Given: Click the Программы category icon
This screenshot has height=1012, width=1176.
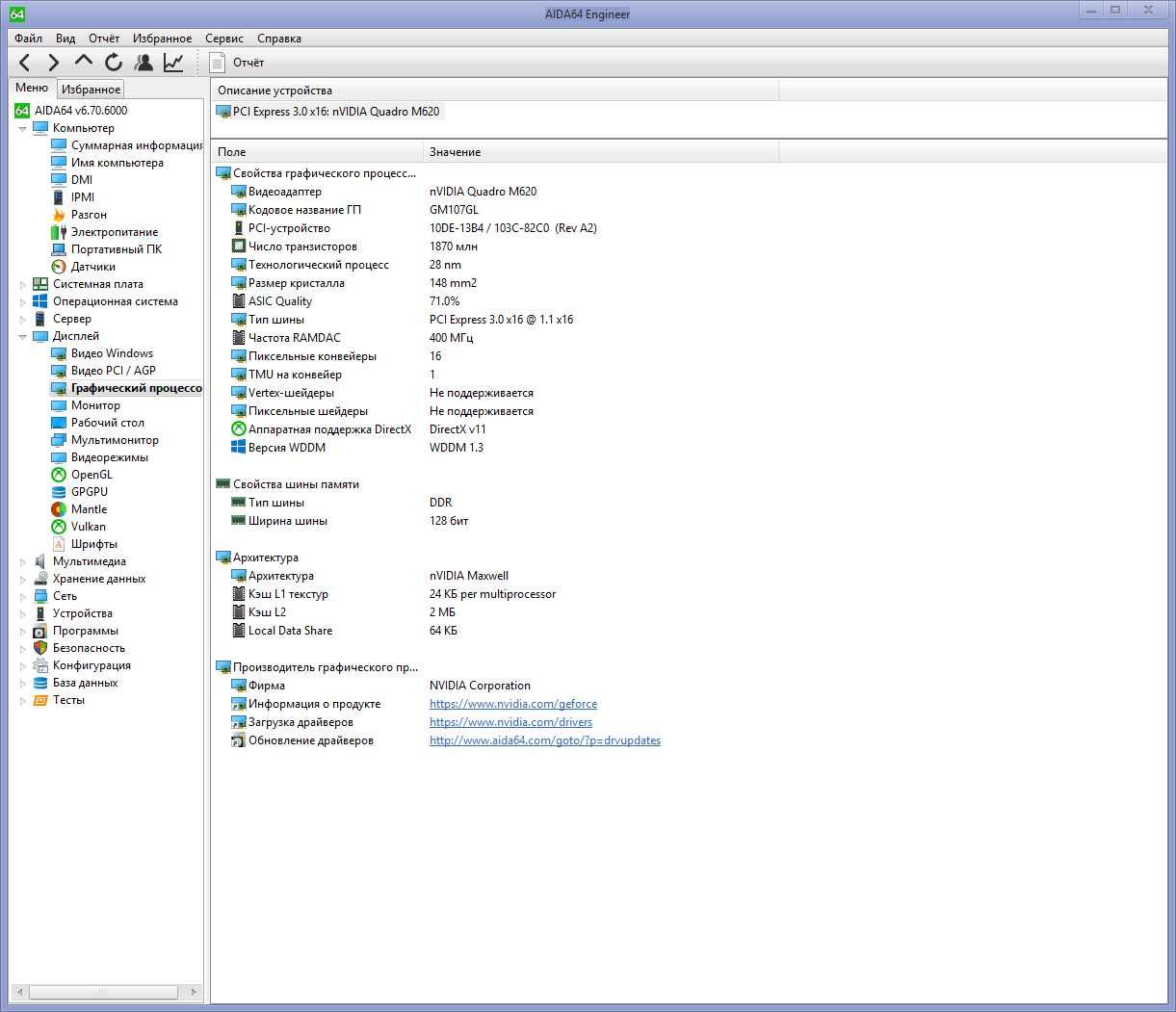Looking at the screenshot, I should [x=40, y=631].
